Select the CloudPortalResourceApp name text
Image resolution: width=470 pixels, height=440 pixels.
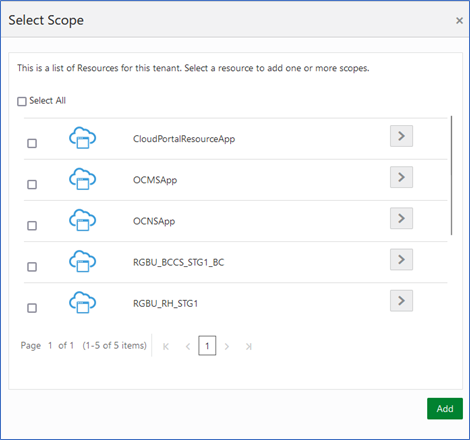click(x=184, y=139)
